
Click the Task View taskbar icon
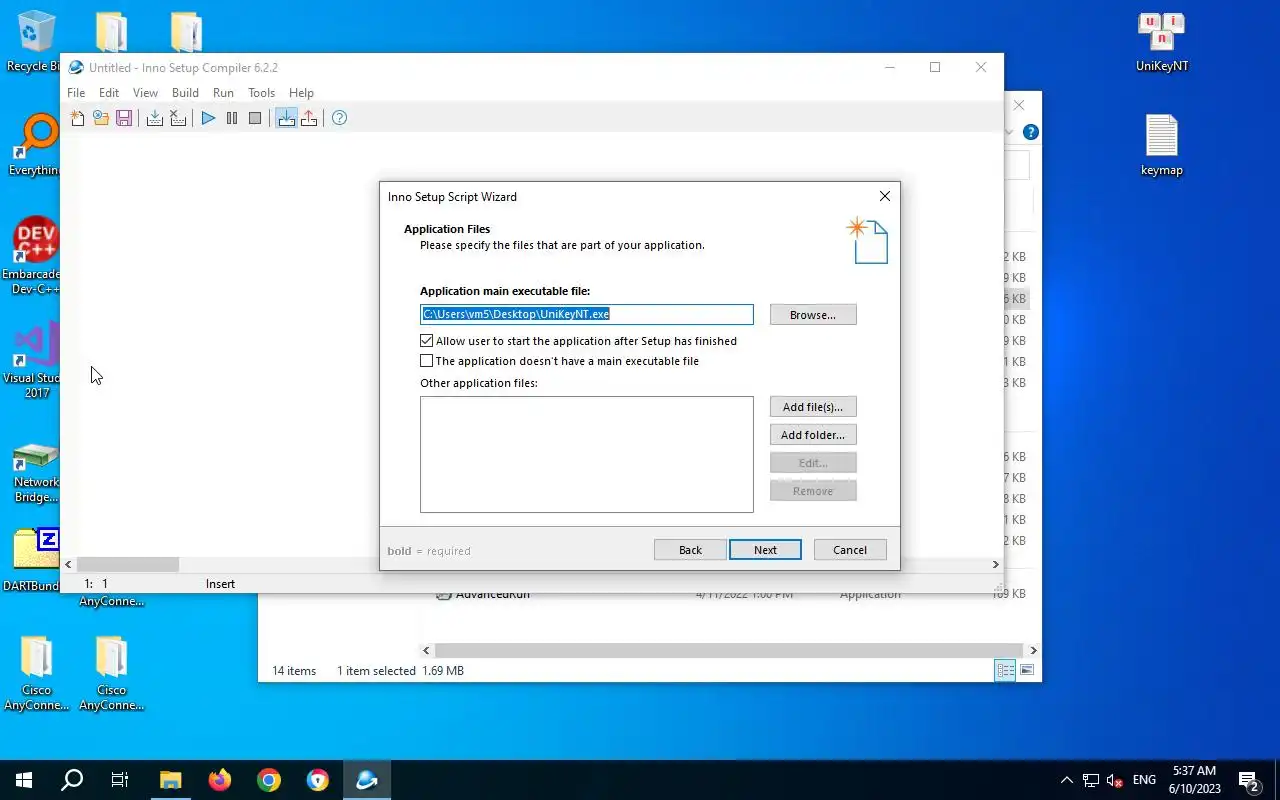(x=120, y=780)
